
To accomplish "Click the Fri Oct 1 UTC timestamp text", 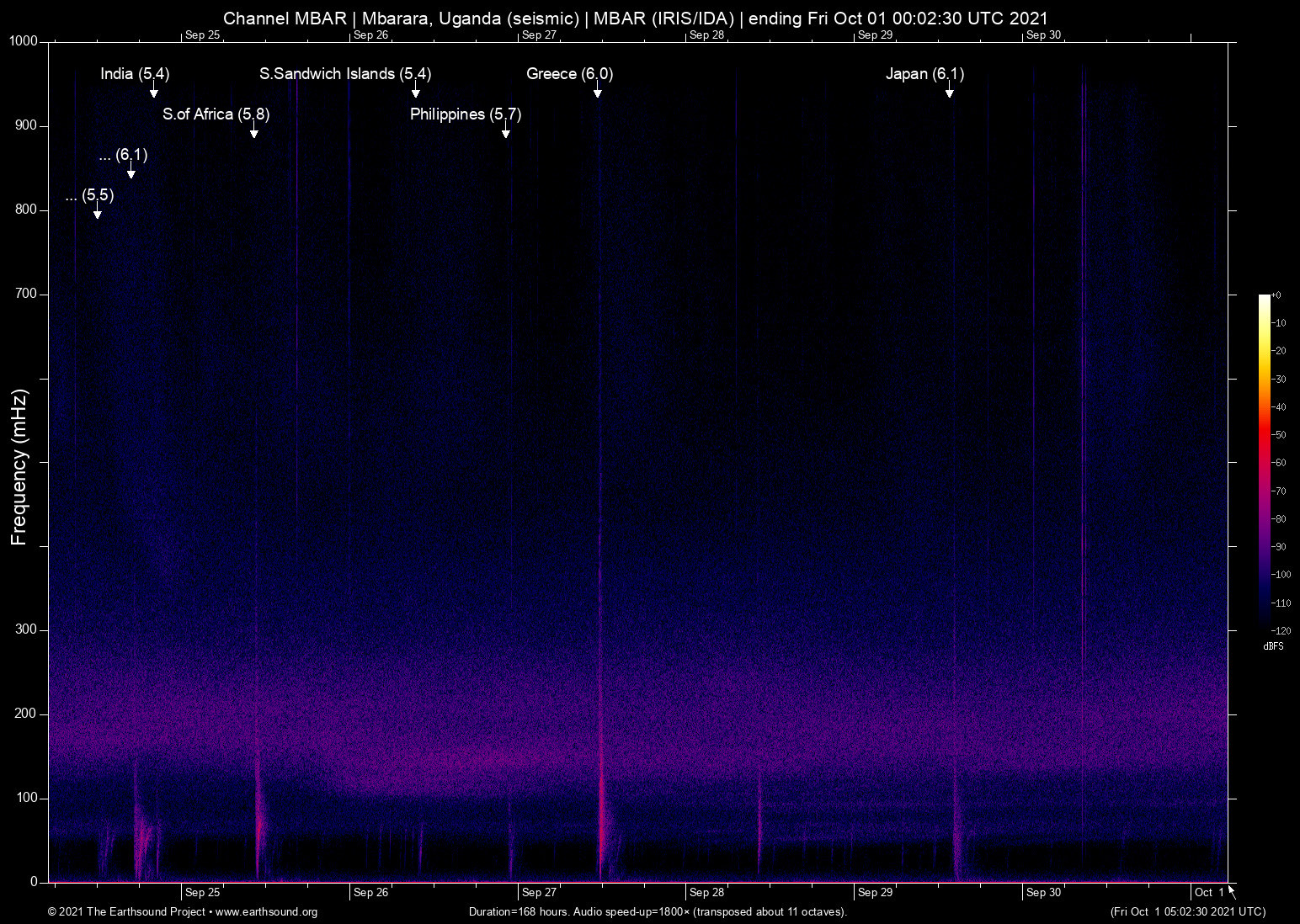I will point(1187,912).
